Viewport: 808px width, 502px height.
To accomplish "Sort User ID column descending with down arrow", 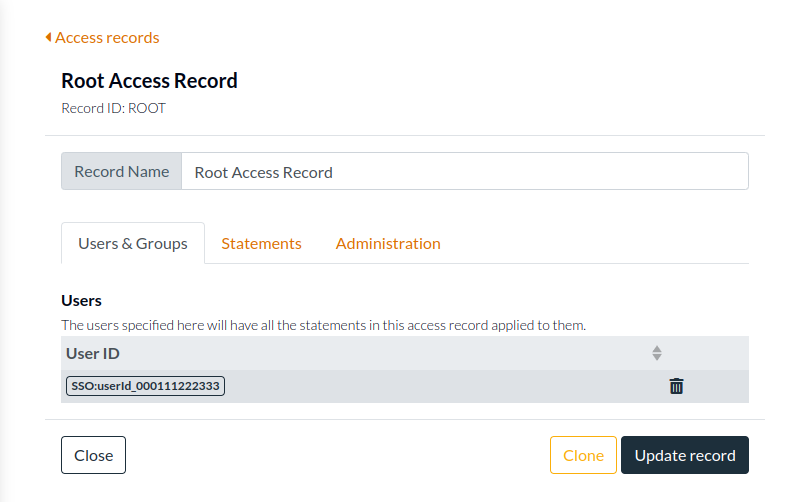I will pos(657,357).
